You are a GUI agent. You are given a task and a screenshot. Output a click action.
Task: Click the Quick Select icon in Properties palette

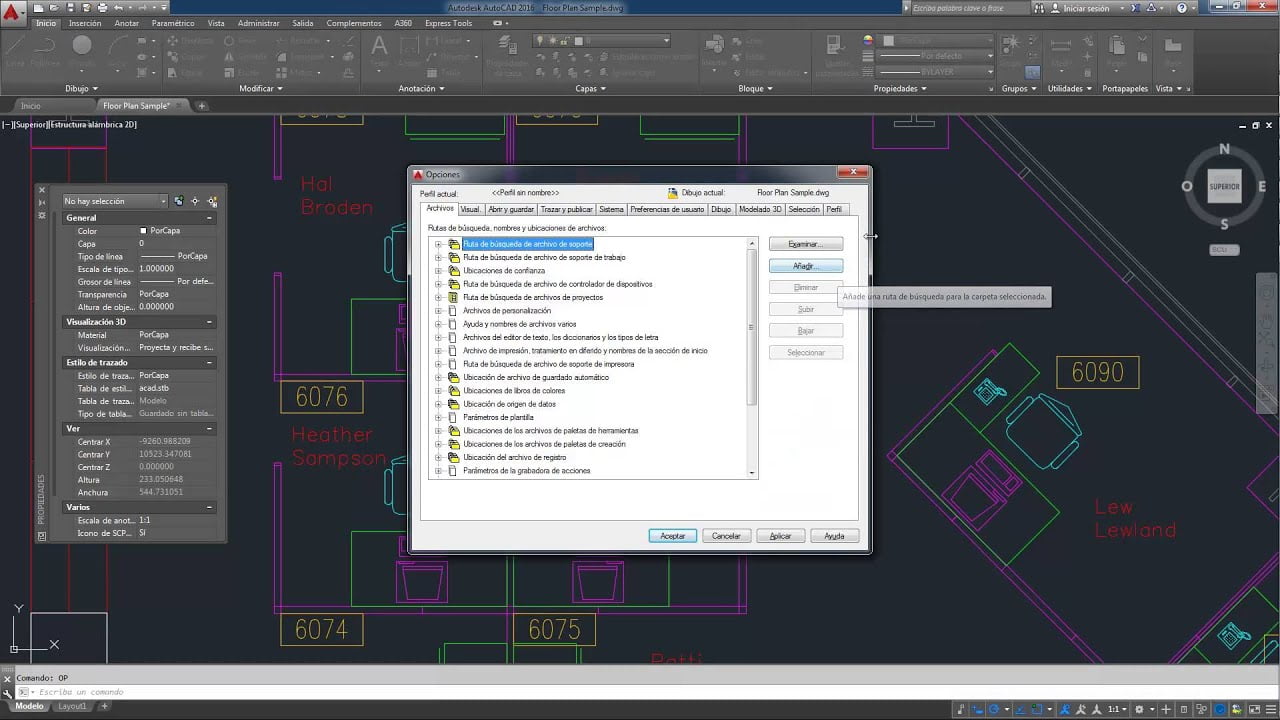[x=212, y=201]
